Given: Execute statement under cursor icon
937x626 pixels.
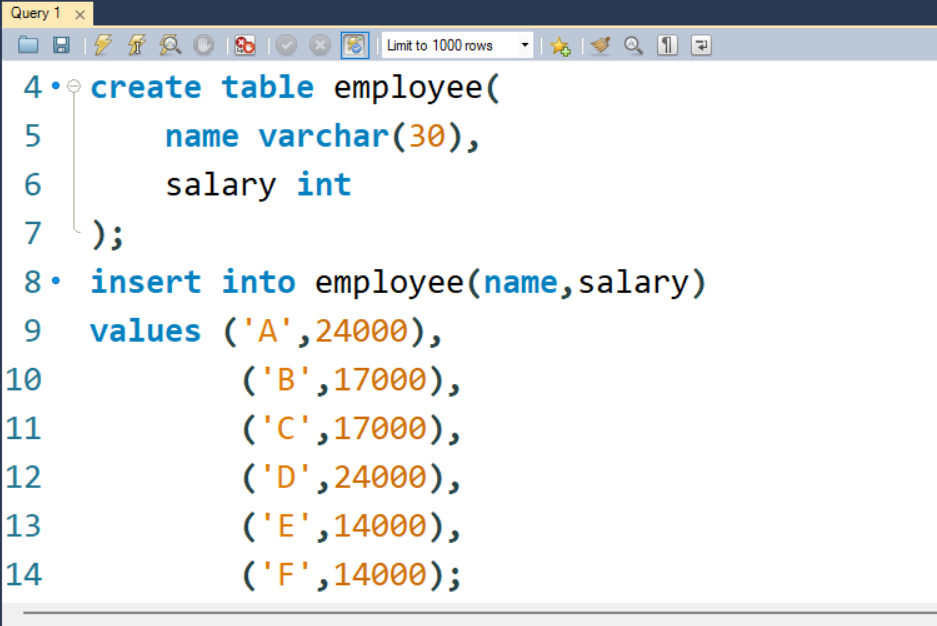Looking at the screenshot, I should click(x=137, y=45).
